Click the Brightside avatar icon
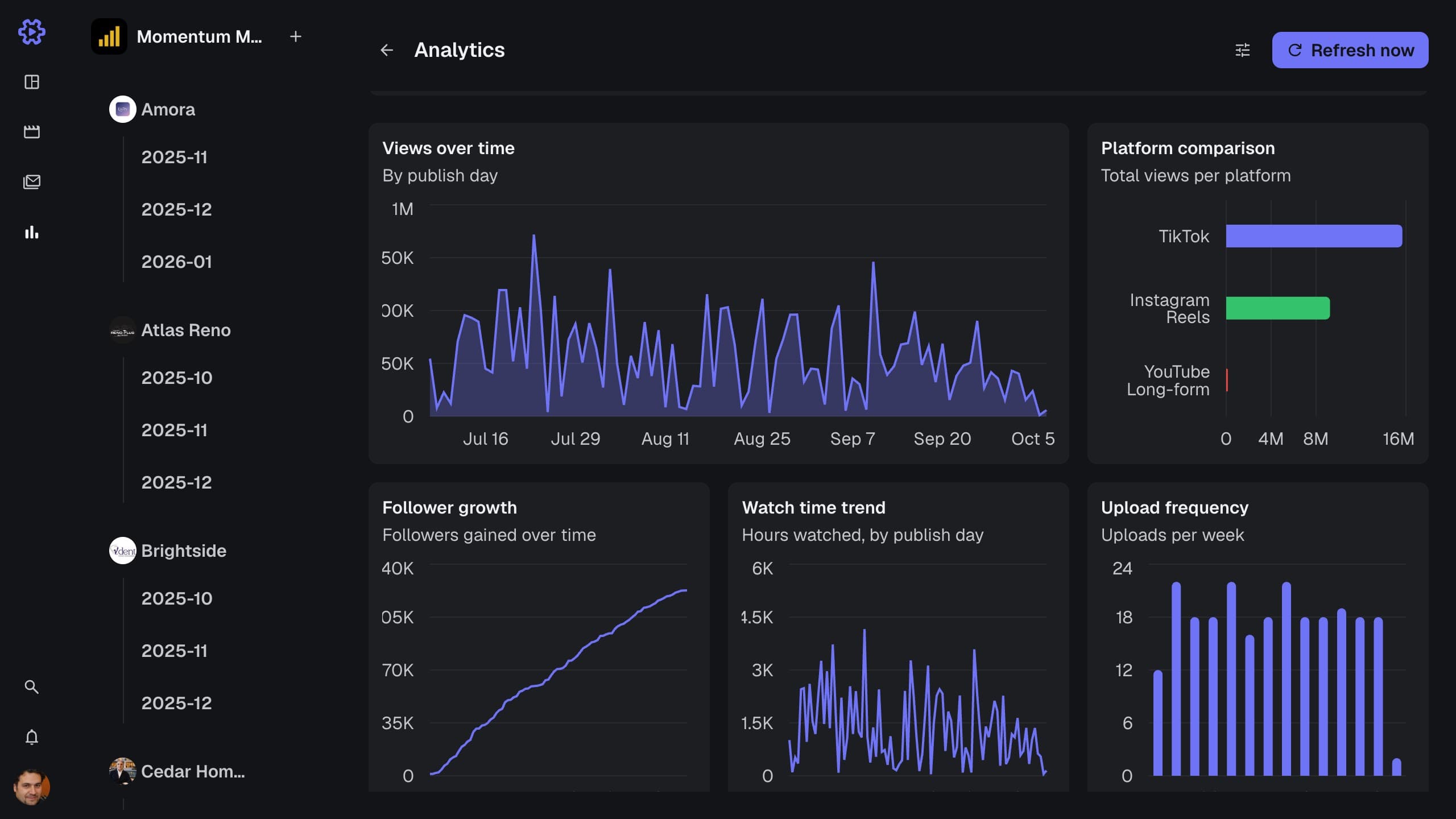The height and width of the screenshot is (819, 1456). 123,551
